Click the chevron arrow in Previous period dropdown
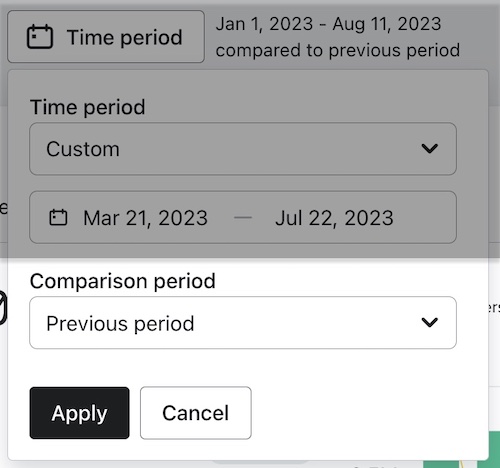 tap(430, 323)
